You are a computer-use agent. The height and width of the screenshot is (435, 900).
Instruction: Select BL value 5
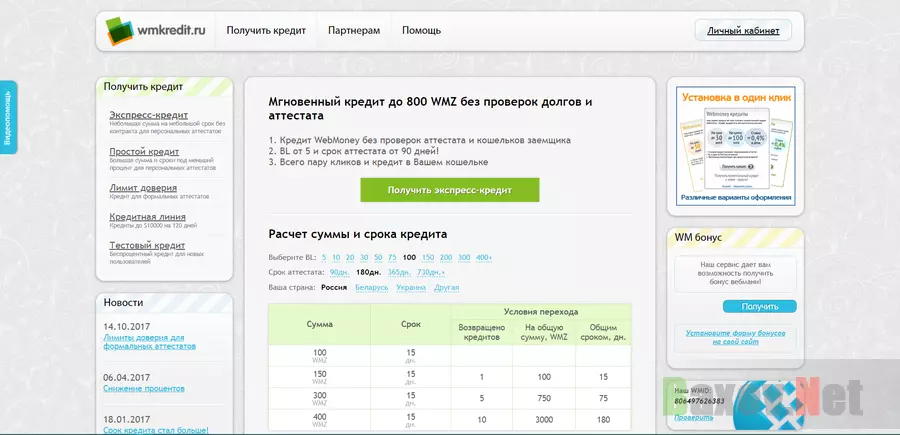[324, 257]
